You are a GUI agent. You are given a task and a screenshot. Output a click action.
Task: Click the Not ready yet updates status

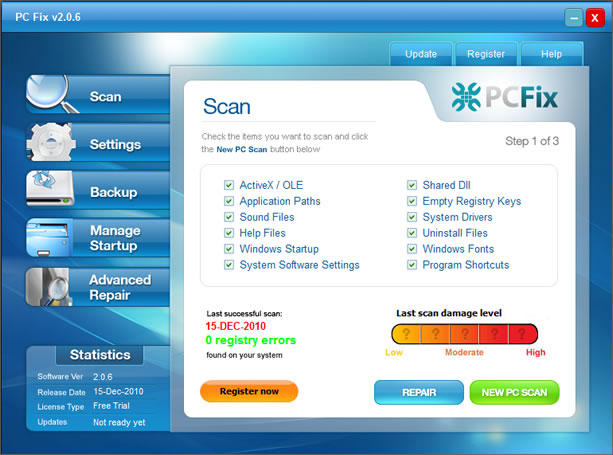point(119,423)
